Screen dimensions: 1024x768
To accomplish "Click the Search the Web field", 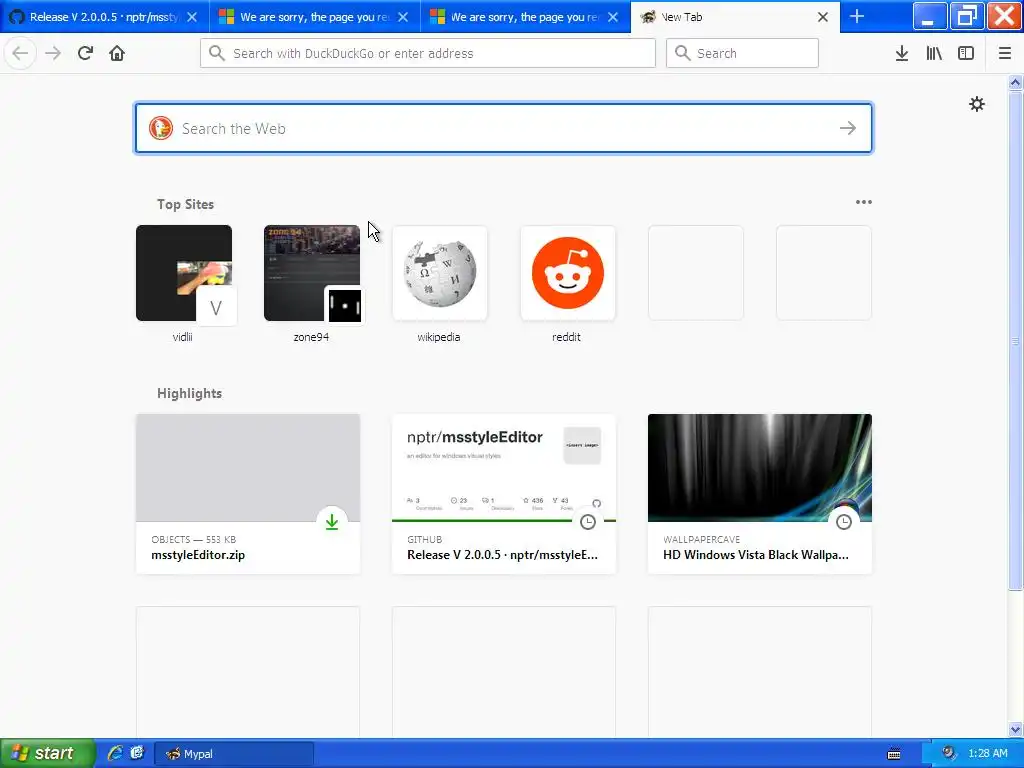I will click(503, 128).
